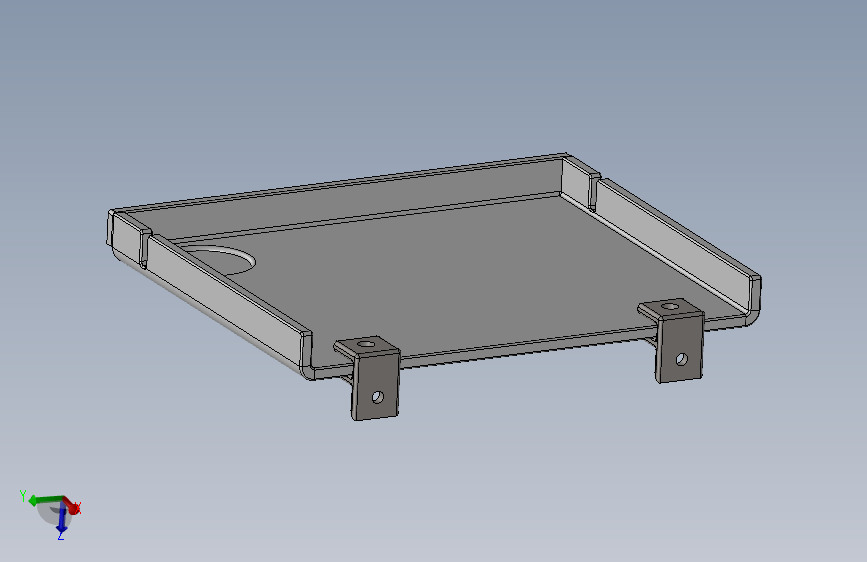The height and width of the screenshot is (562, 867).
Task: Pick the top hole of the right bracket
Action: [x=670, y=306]
